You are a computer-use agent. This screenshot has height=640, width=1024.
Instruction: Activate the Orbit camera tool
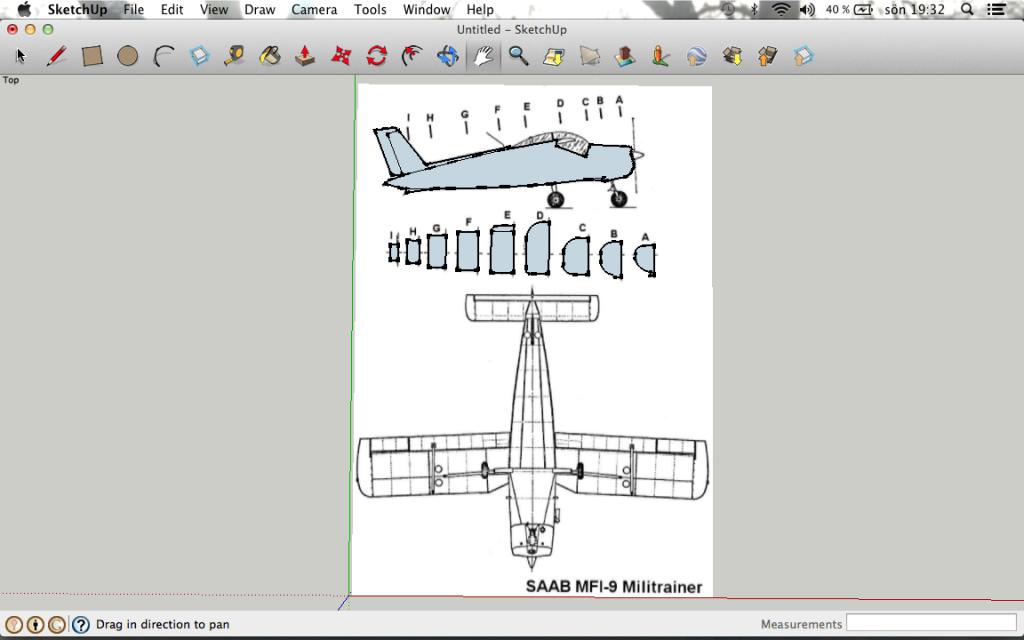click(x=447, y=56)
